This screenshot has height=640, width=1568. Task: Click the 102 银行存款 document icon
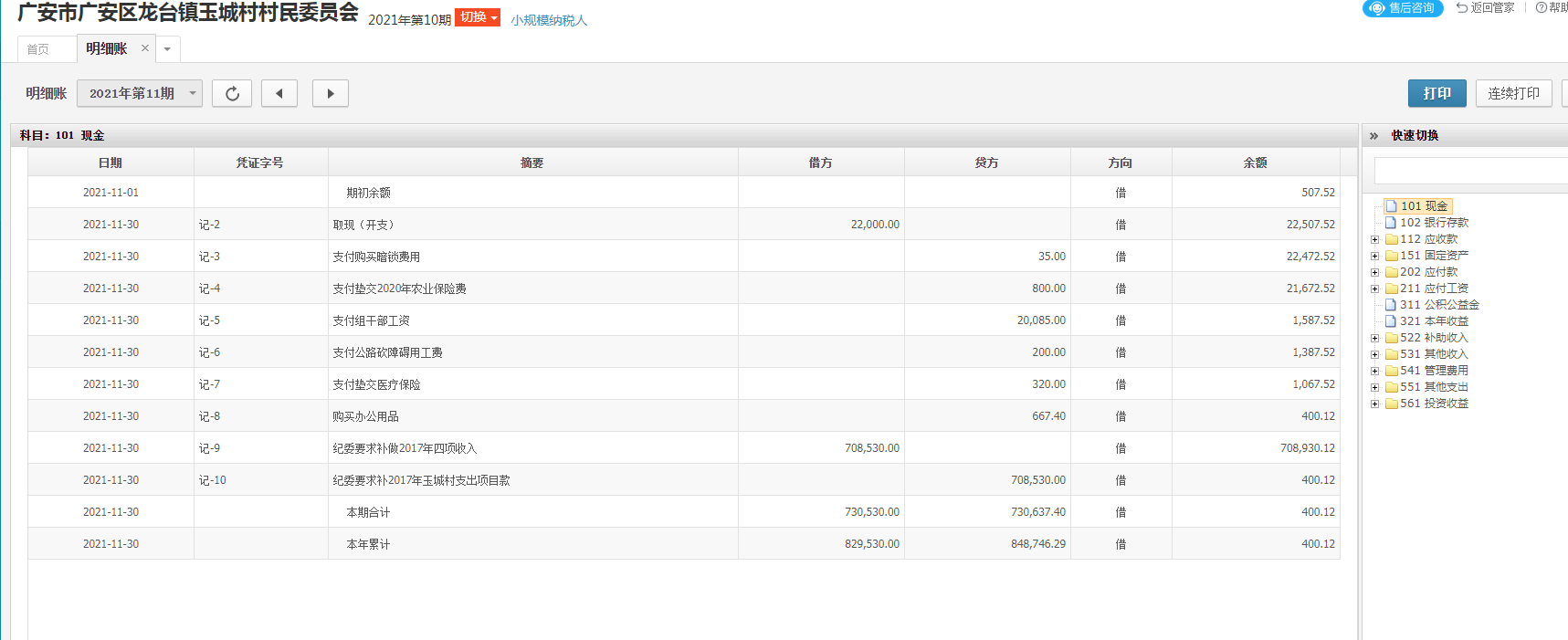(1391, 223)
